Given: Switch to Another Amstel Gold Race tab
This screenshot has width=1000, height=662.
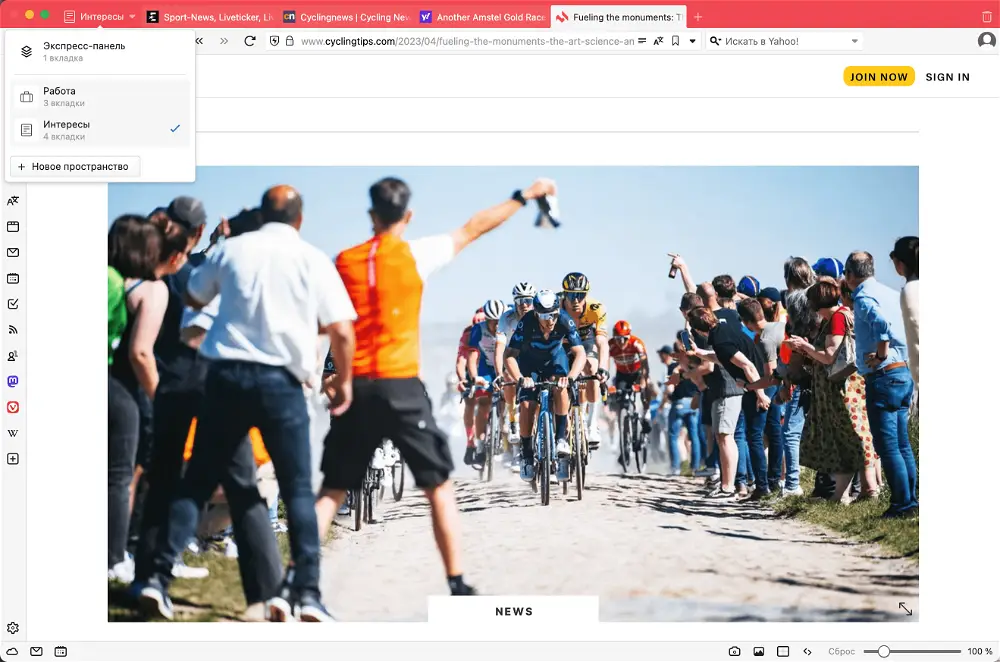Looking at the screenshot, I should (x=483, y=17).
